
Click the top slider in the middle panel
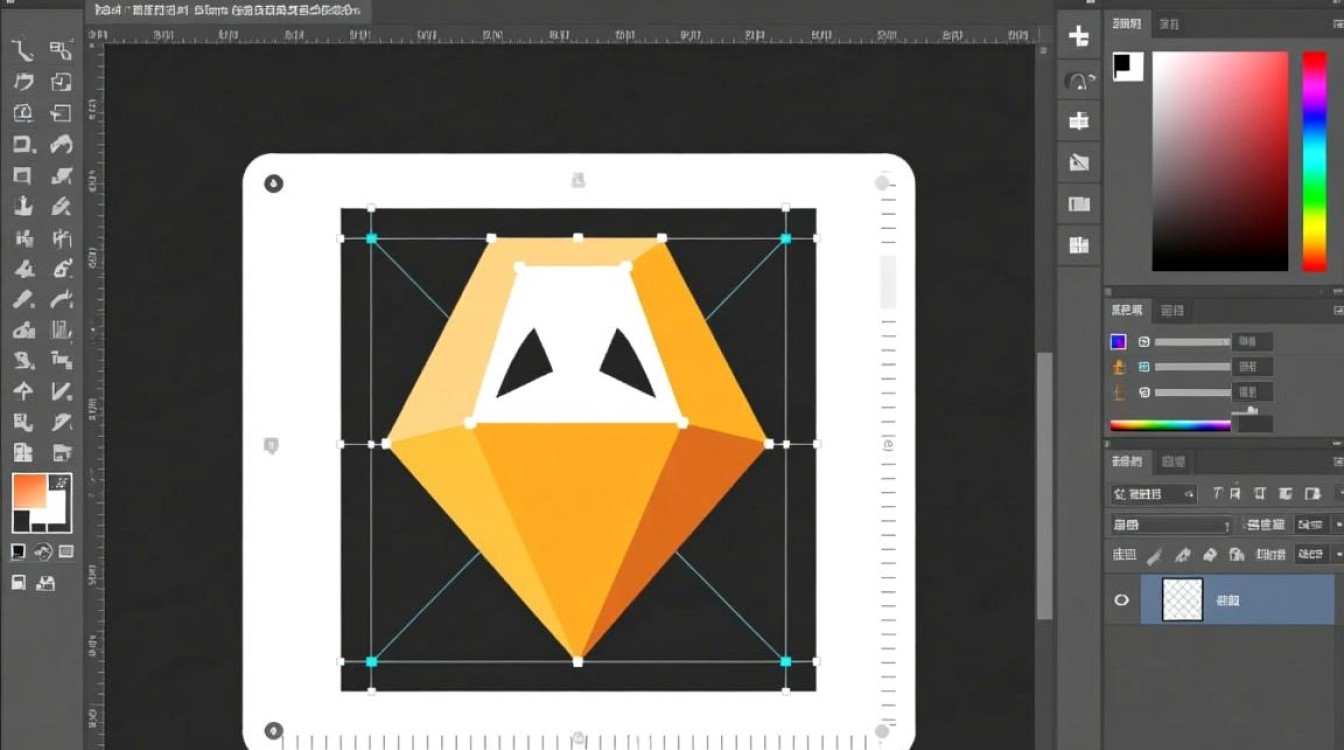click(1192, 342)
